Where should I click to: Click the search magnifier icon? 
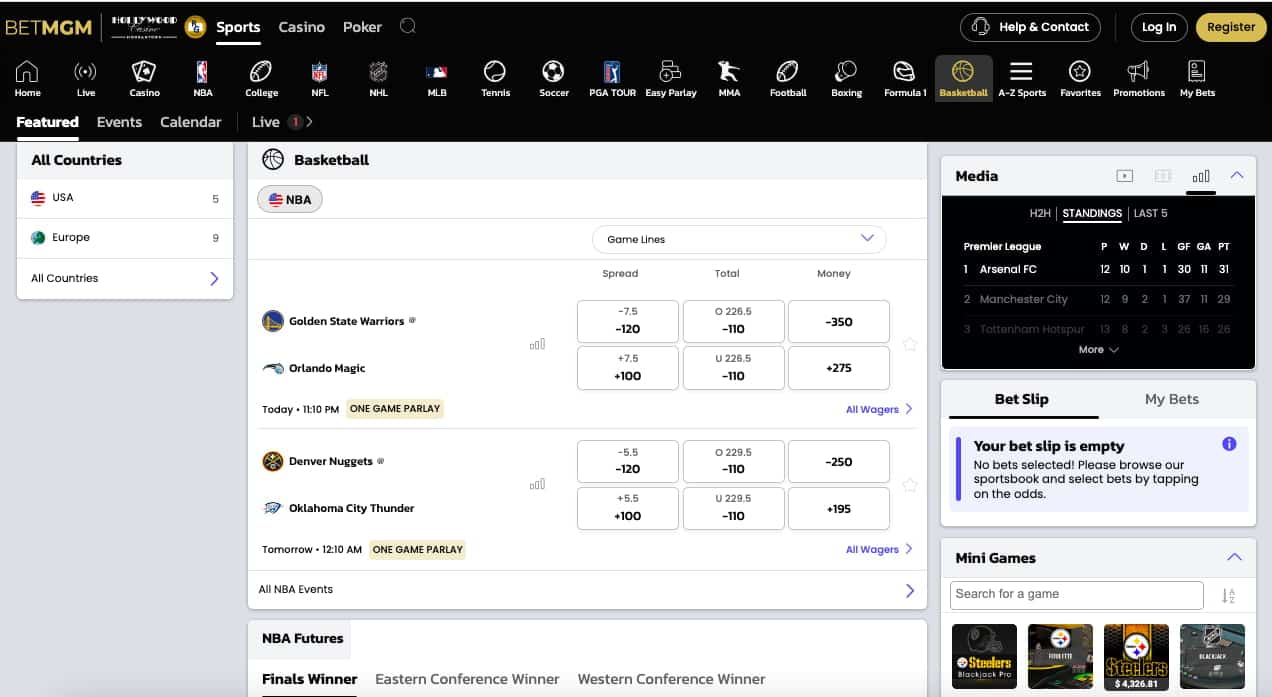(x=408, y=26)
